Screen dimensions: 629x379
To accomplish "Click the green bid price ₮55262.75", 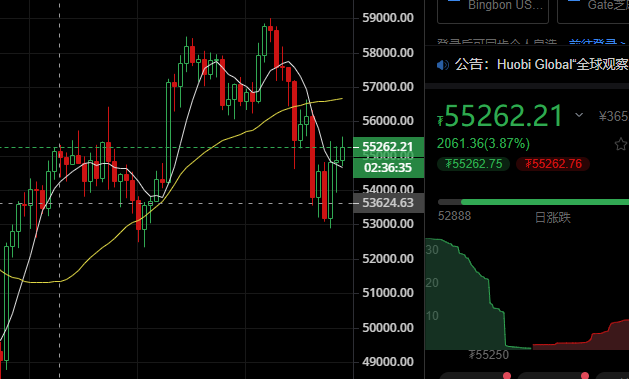I will click(x=473, y=164).
